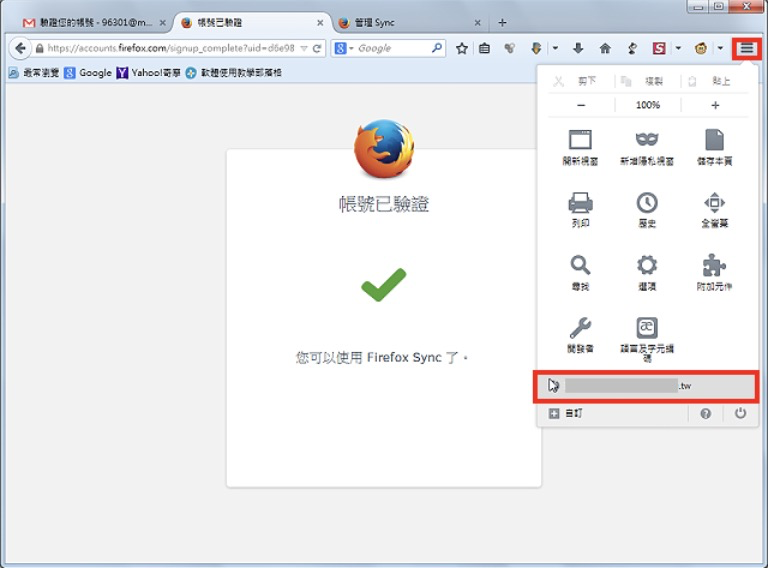Image resolution: width=770 pixels, height=568 pixels.
Task: Zoom in with the plus button
Action: (x=715, y=105)
